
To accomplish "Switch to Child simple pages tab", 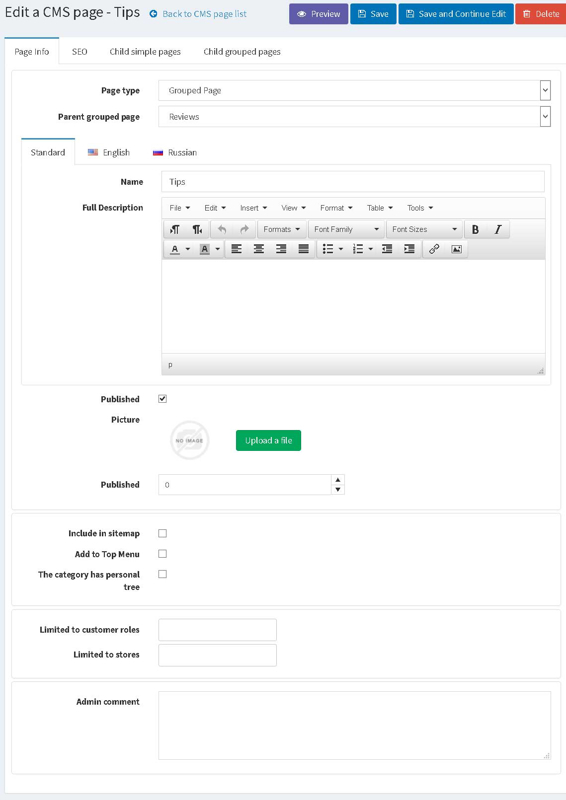I will click(145, 52).
